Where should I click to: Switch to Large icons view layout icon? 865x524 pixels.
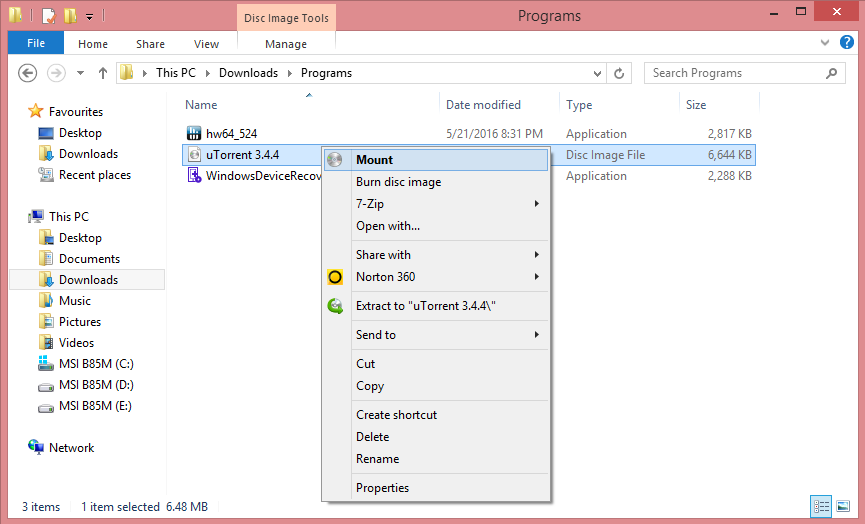tap(843, 506)
